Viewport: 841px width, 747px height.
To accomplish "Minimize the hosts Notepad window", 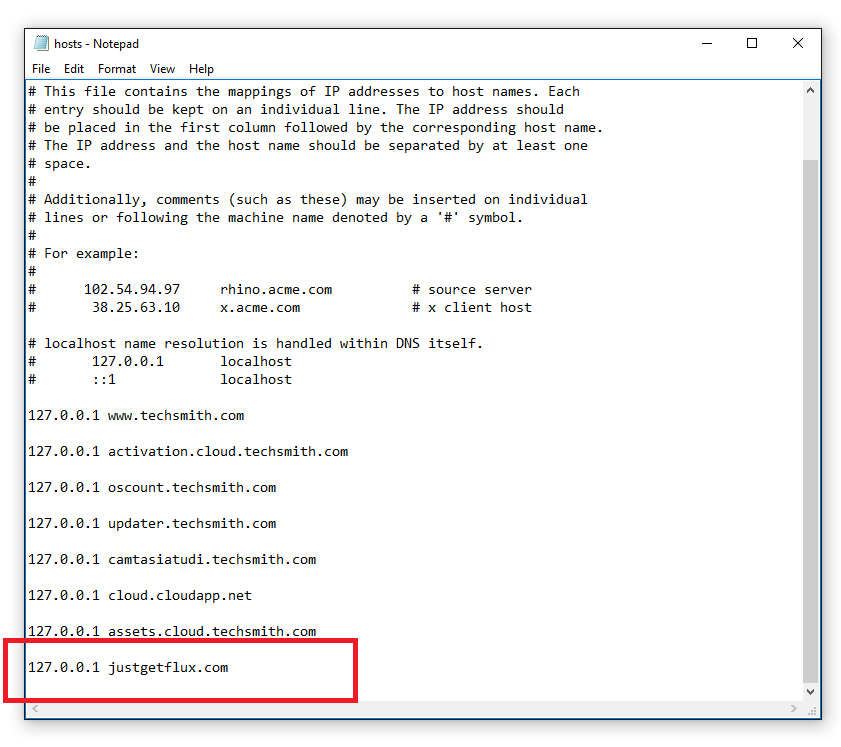I will pyautogui.click(x=707, y=43).
